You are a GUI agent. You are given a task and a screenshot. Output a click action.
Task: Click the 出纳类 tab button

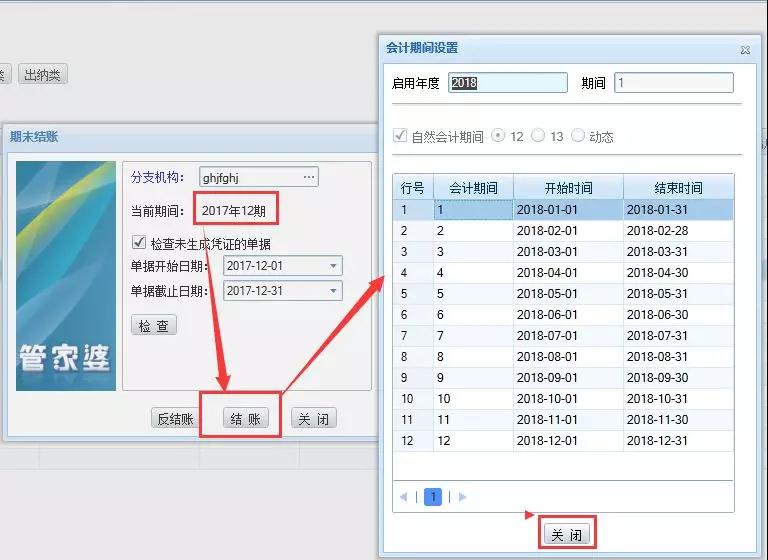point(43,74)
